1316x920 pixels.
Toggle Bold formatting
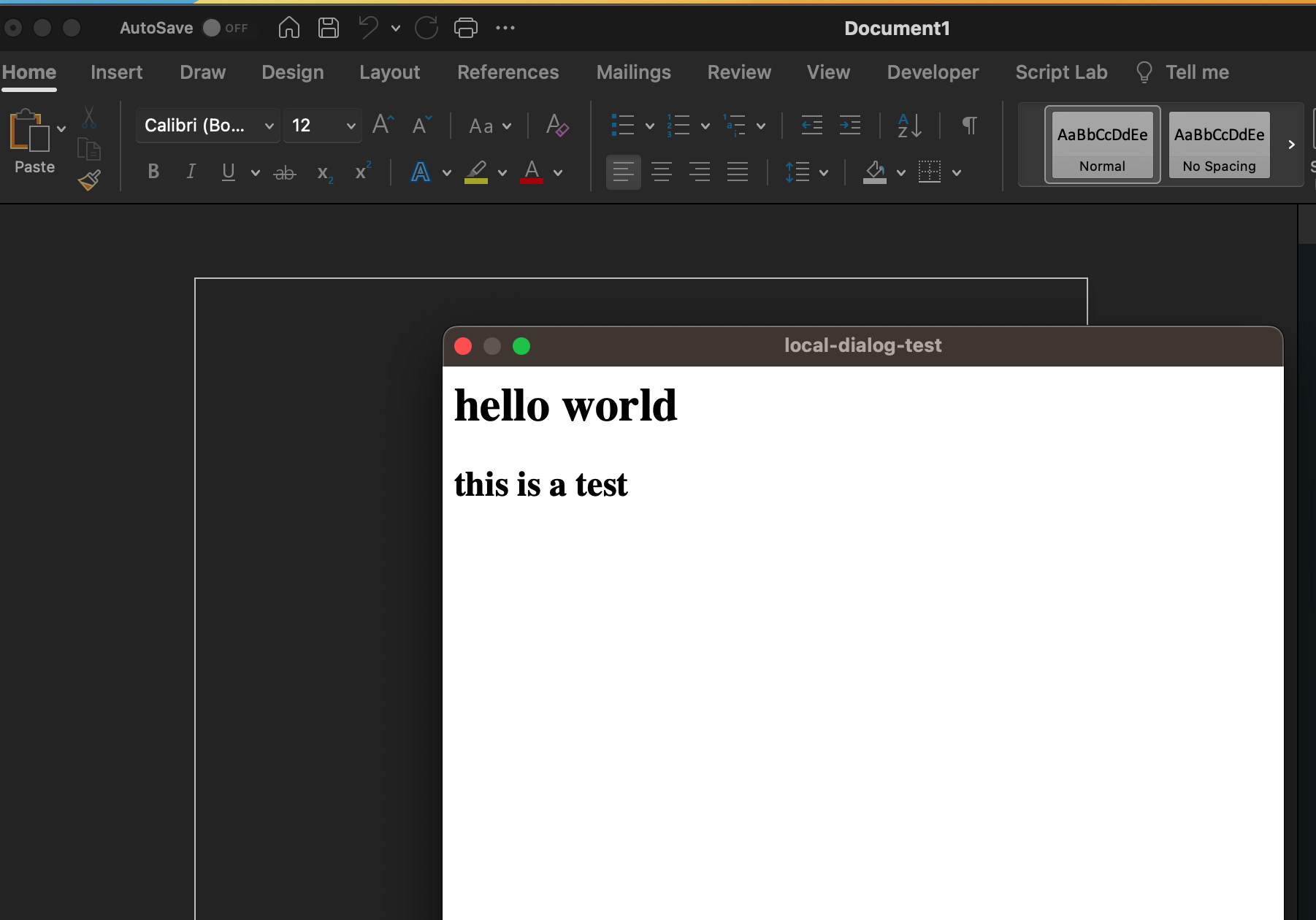click(153, 172)
